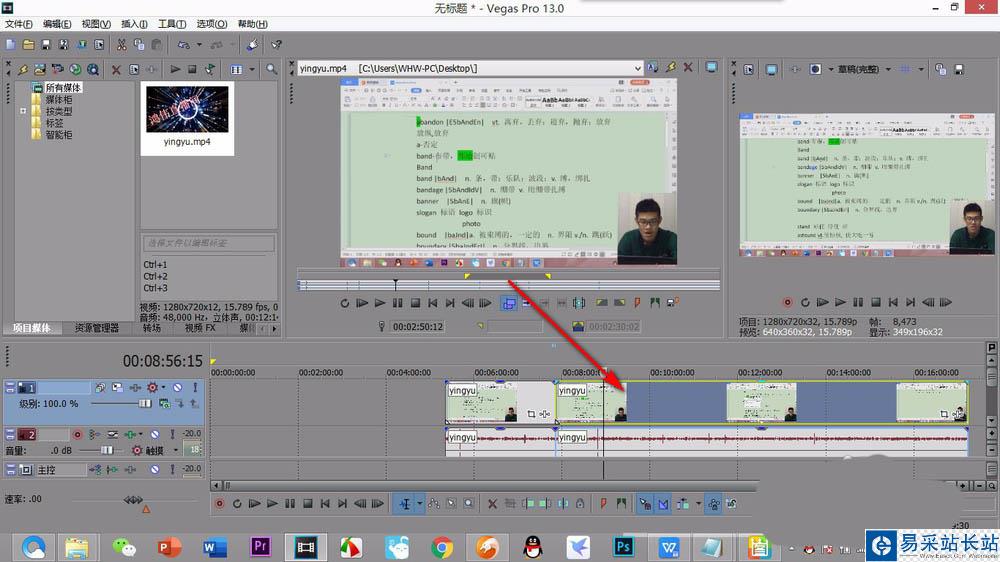1000x562 pixels.
Task: Click the Record button in preview window
Action: [787, 302]
